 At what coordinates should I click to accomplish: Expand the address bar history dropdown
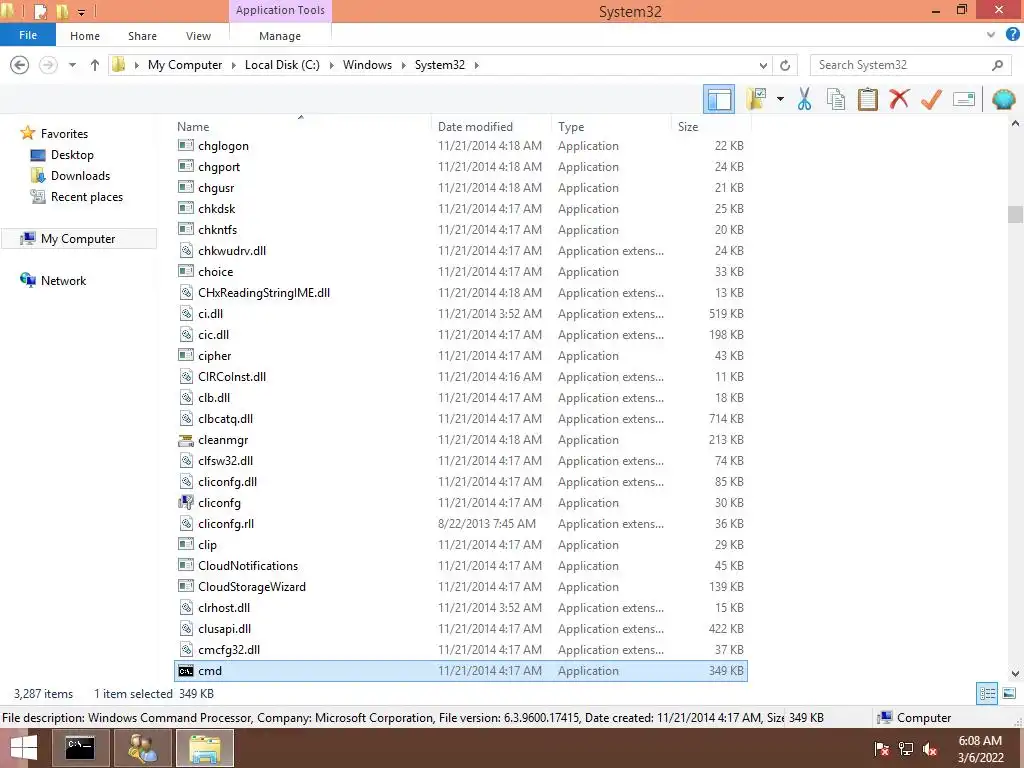[x=763, y=65]
